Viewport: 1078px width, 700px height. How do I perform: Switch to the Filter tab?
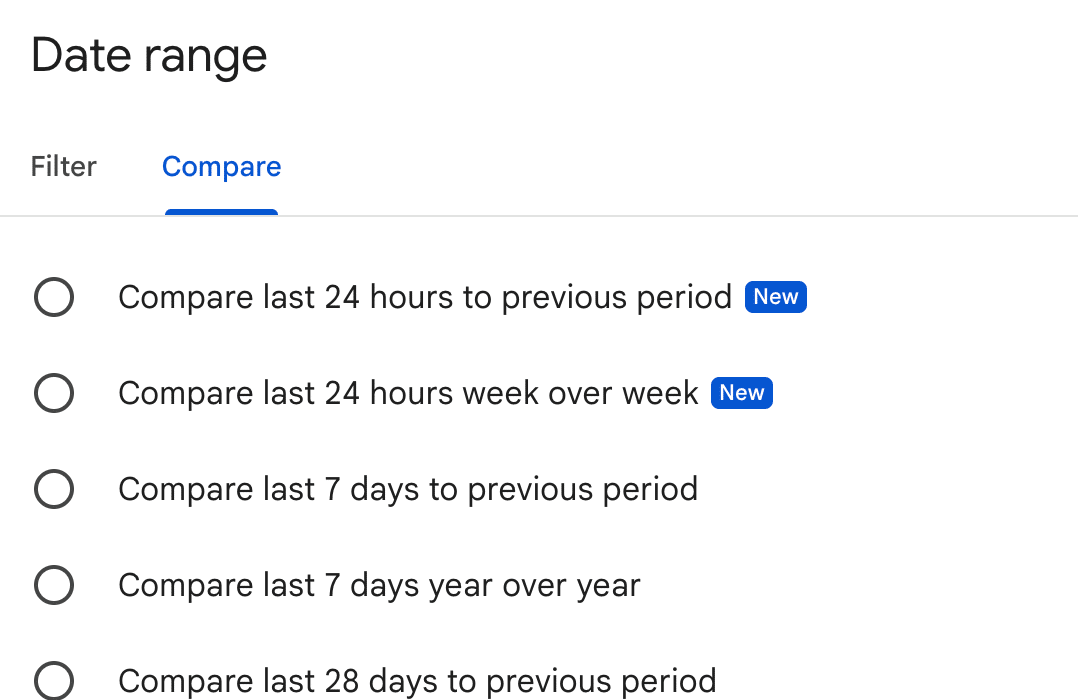(63, 166)
